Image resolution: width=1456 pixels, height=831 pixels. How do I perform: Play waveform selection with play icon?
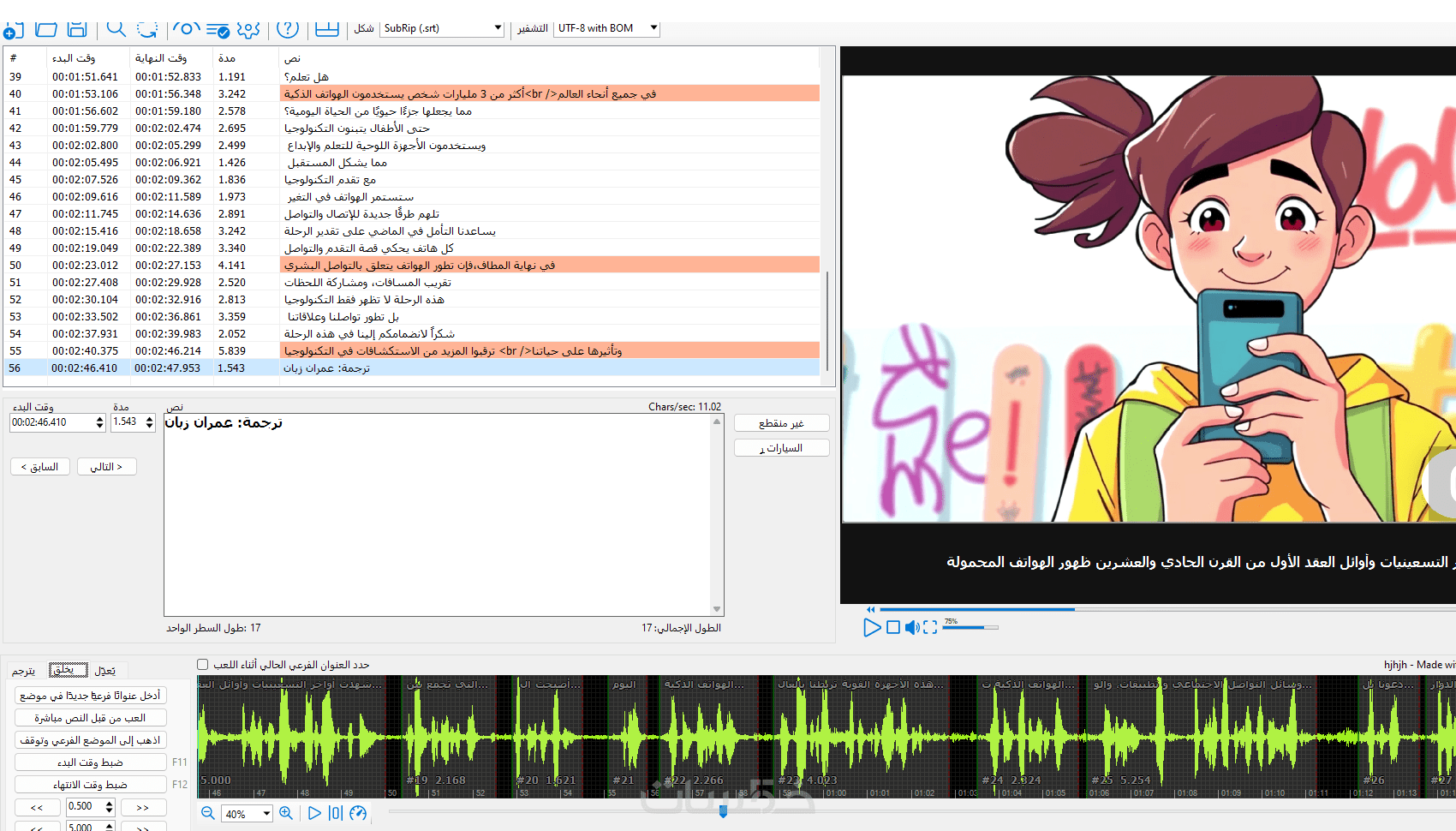click(x=314, y=813)
